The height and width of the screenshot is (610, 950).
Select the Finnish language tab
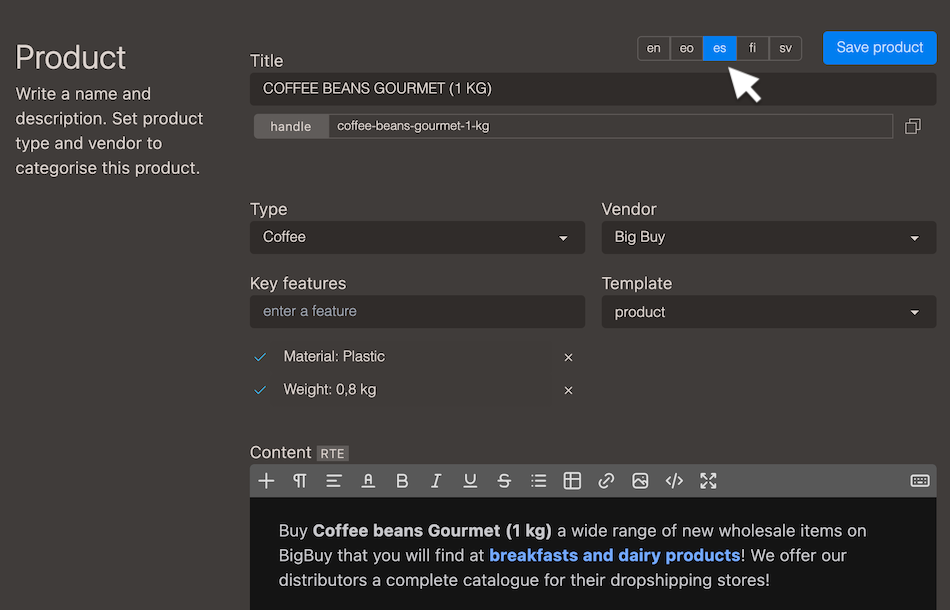coord(752,47)
